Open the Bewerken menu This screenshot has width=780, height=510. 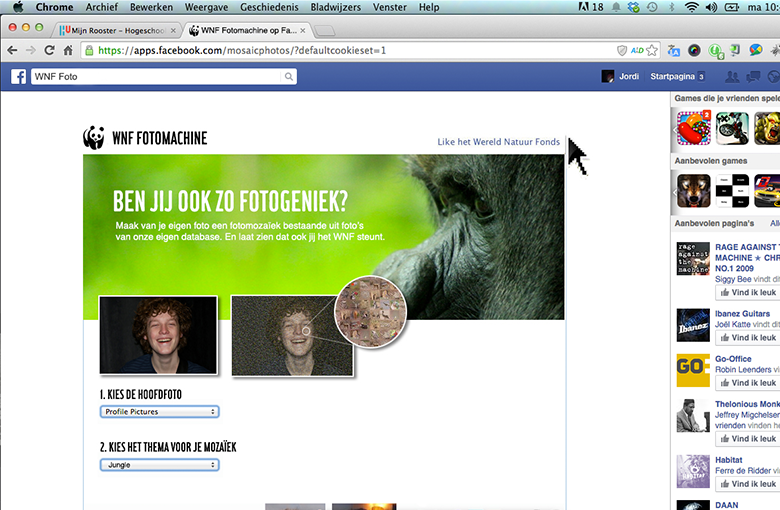point(151,7)
